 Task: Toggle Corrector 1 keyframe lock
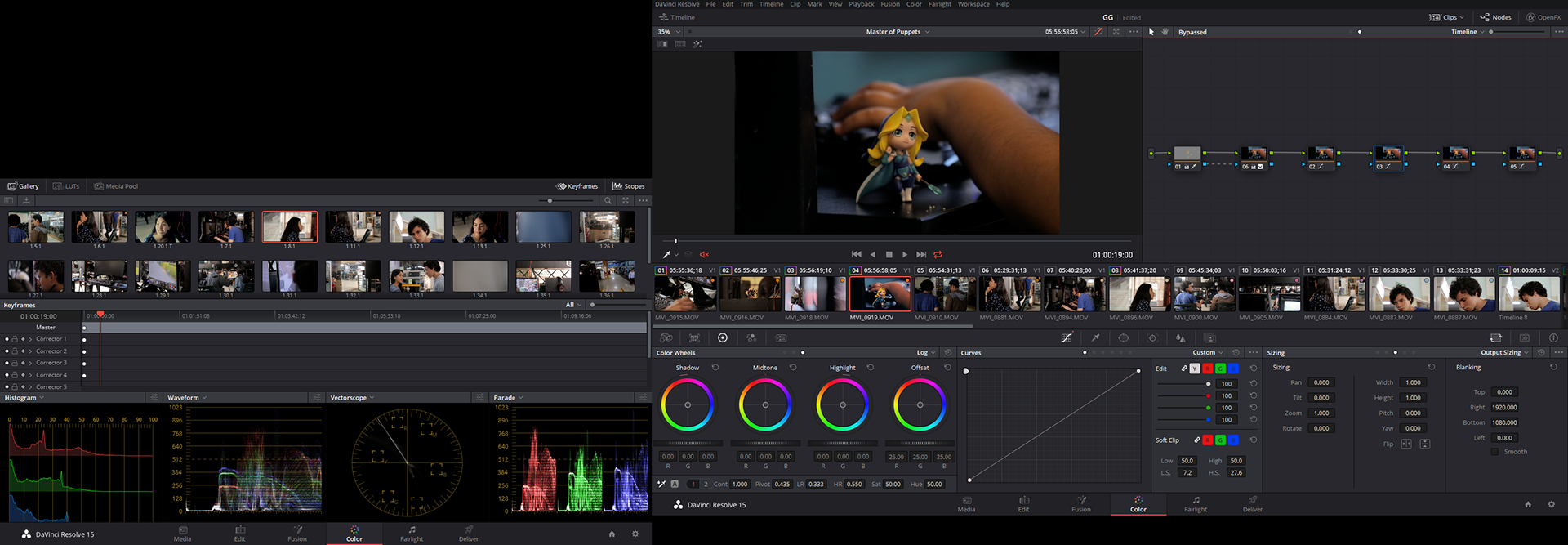(15, 339)
